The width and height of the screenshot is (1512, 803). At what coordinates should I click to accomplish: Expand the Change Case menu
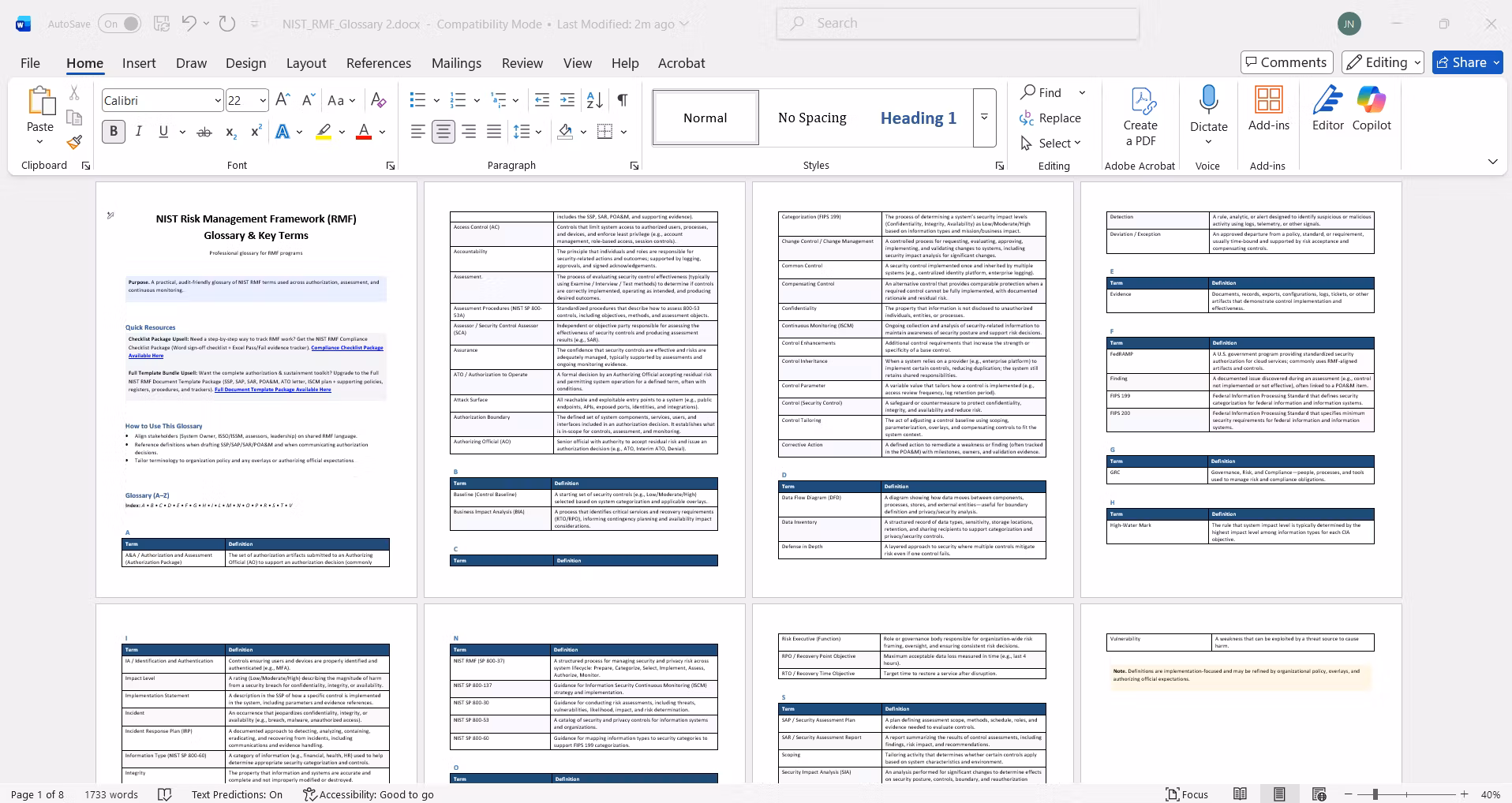342,100
